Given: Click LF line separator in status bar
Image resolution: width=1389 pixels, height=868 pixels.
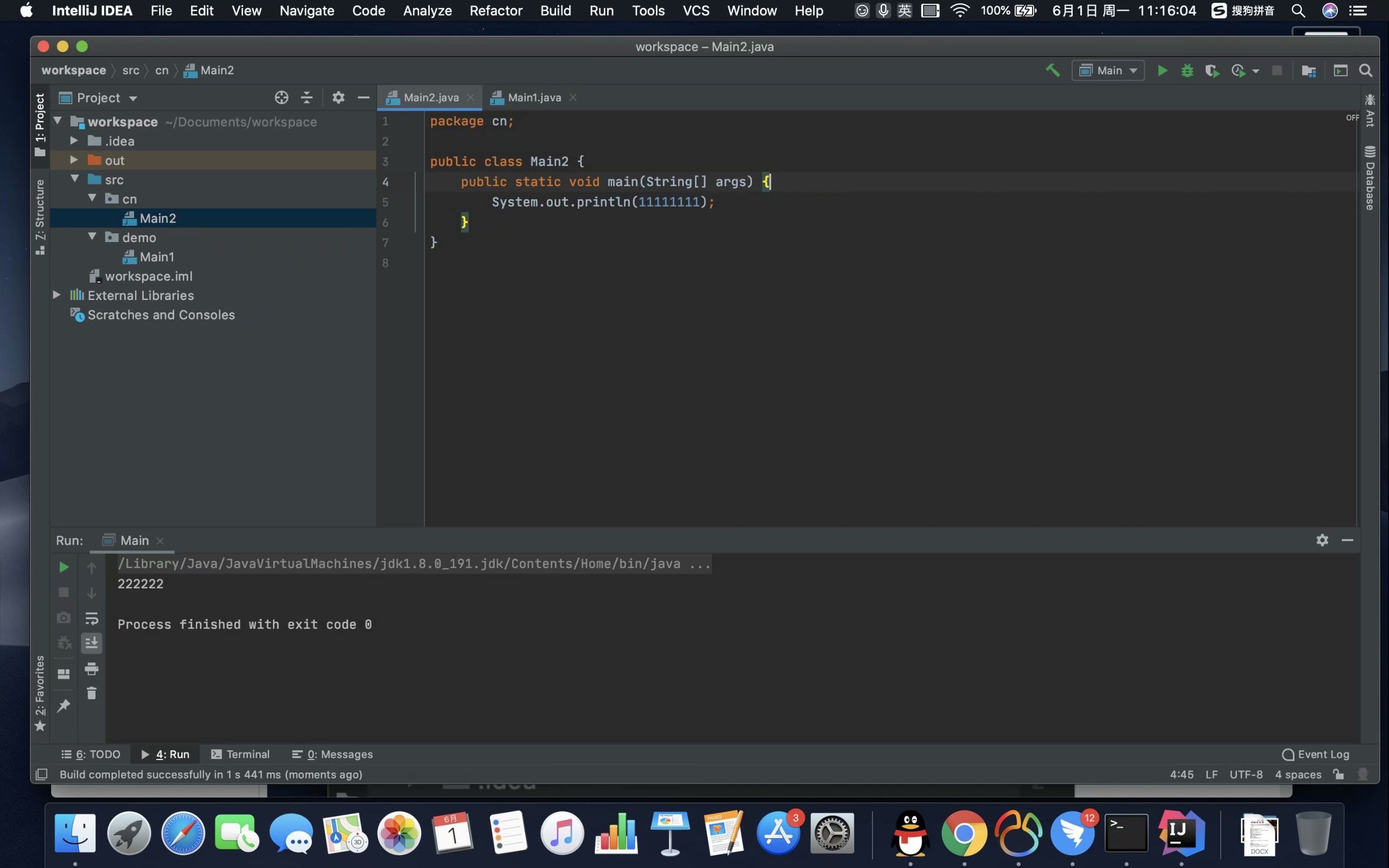Looking at the screenshot, I should pyautogui.click(x=1211, y=775).
